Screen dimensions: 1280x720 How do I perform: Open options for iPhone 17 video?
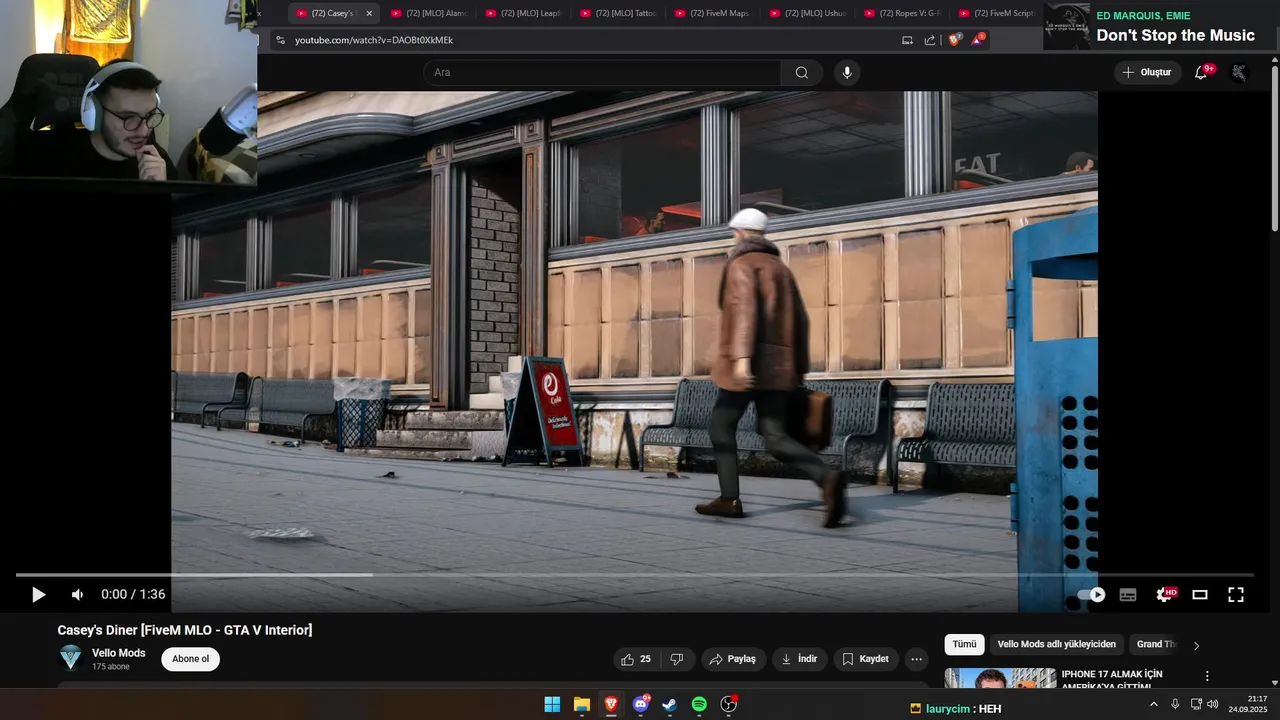pos(1207,676)
